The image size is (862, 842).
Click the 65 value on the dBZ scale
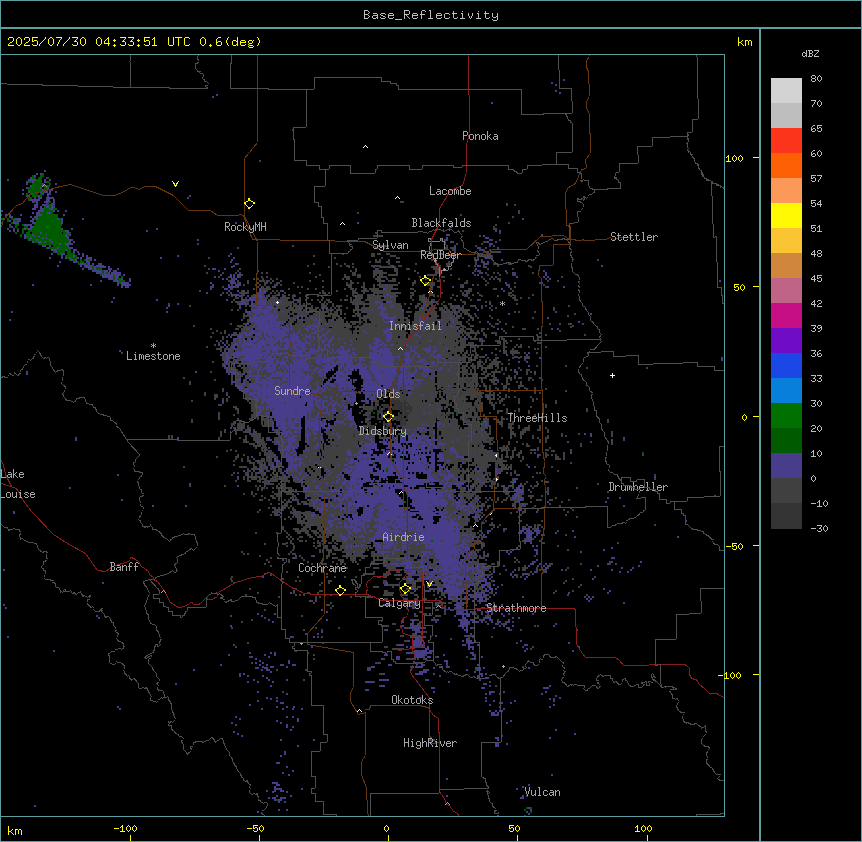click(x=816, y=129)
